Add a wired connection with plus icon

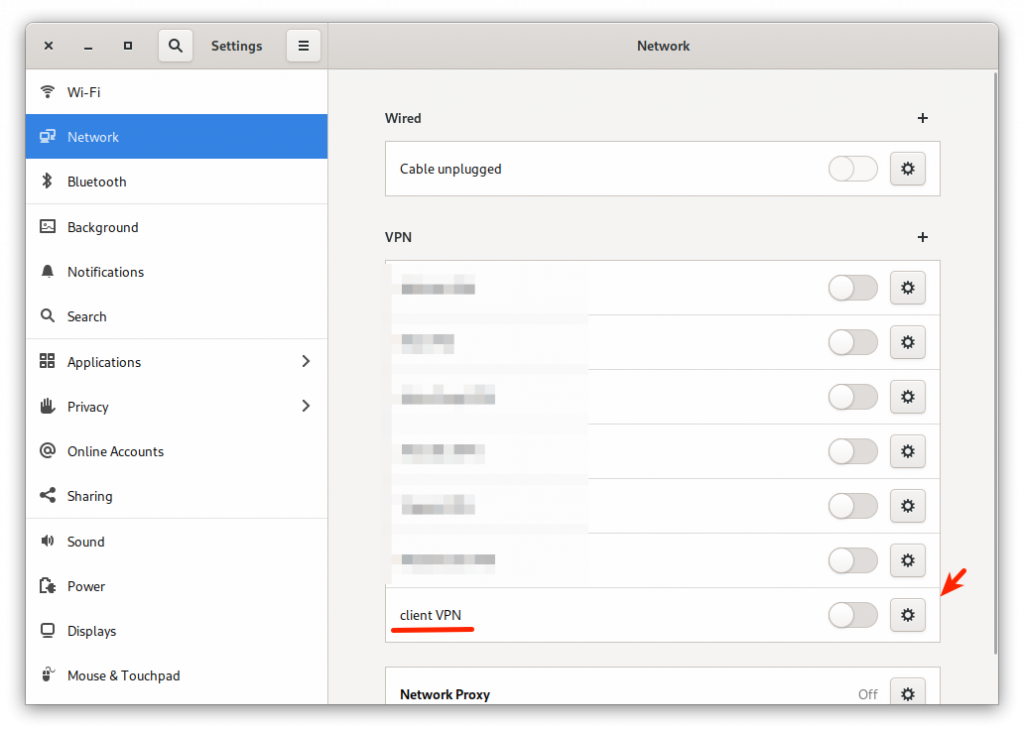(x=922, y=118)
